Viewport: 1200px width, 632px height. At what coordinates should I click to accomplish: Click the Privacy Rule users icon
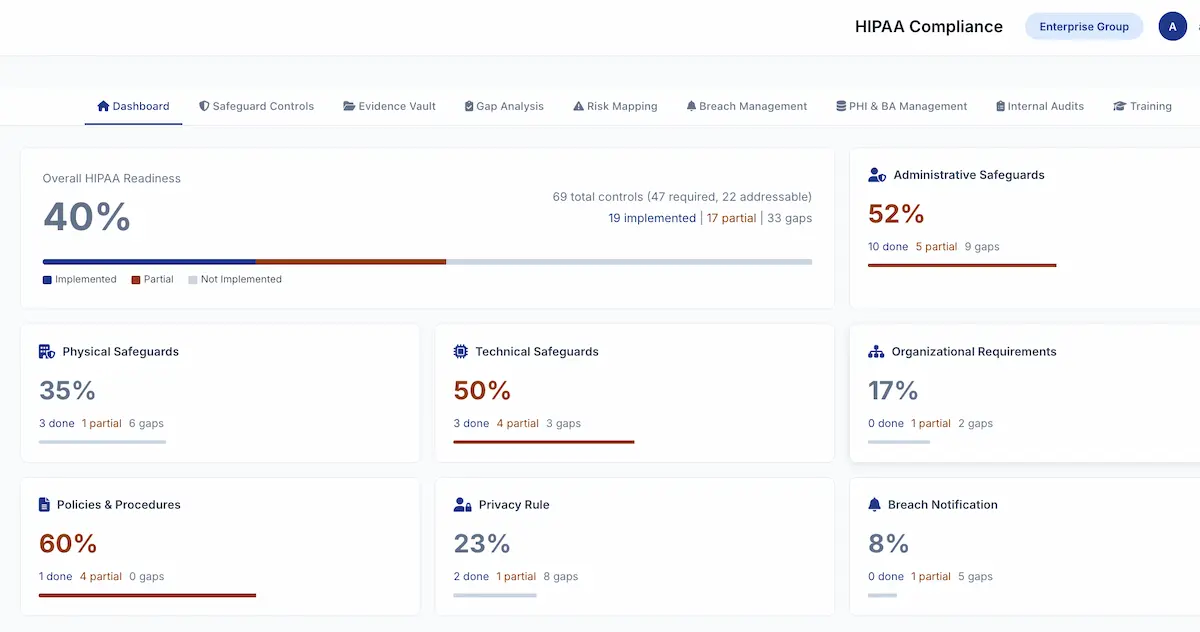click(460, 504)
